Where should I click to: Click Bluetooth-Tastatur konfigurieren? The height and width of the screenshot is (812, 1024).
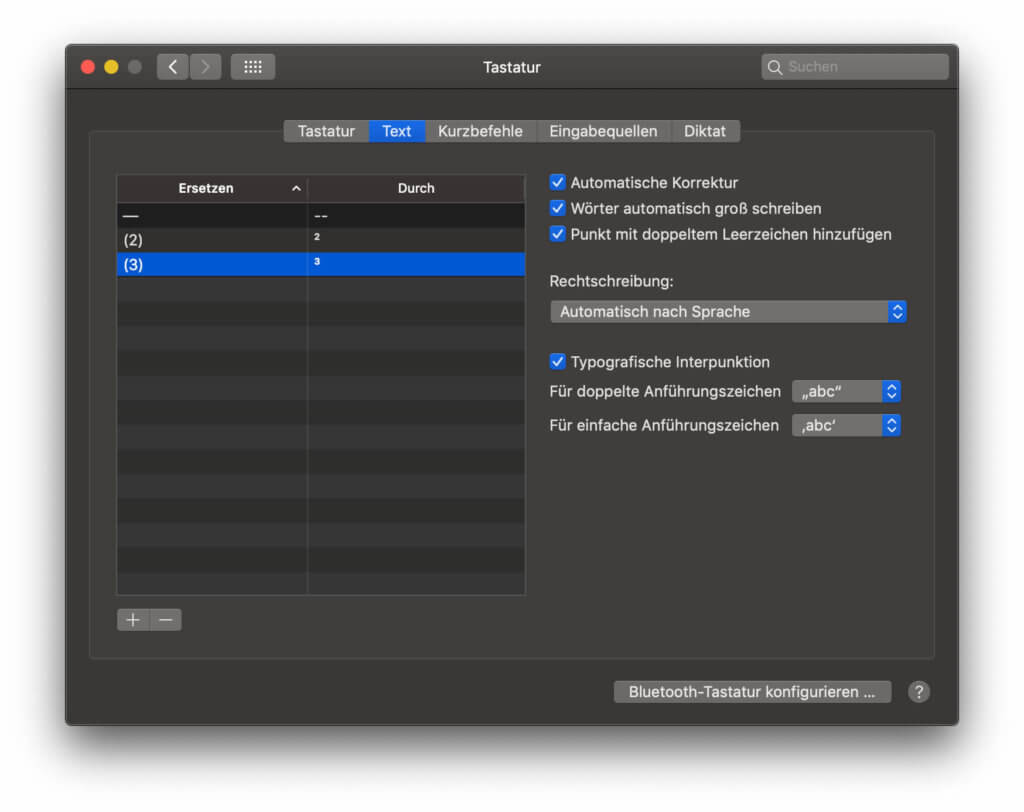tap(752, 691)
